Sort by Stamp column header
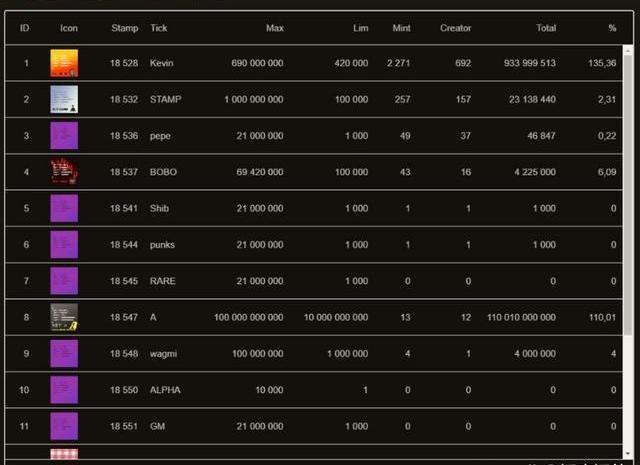Image resolution: width=640 pixels, height=465 pixels. 125,28
